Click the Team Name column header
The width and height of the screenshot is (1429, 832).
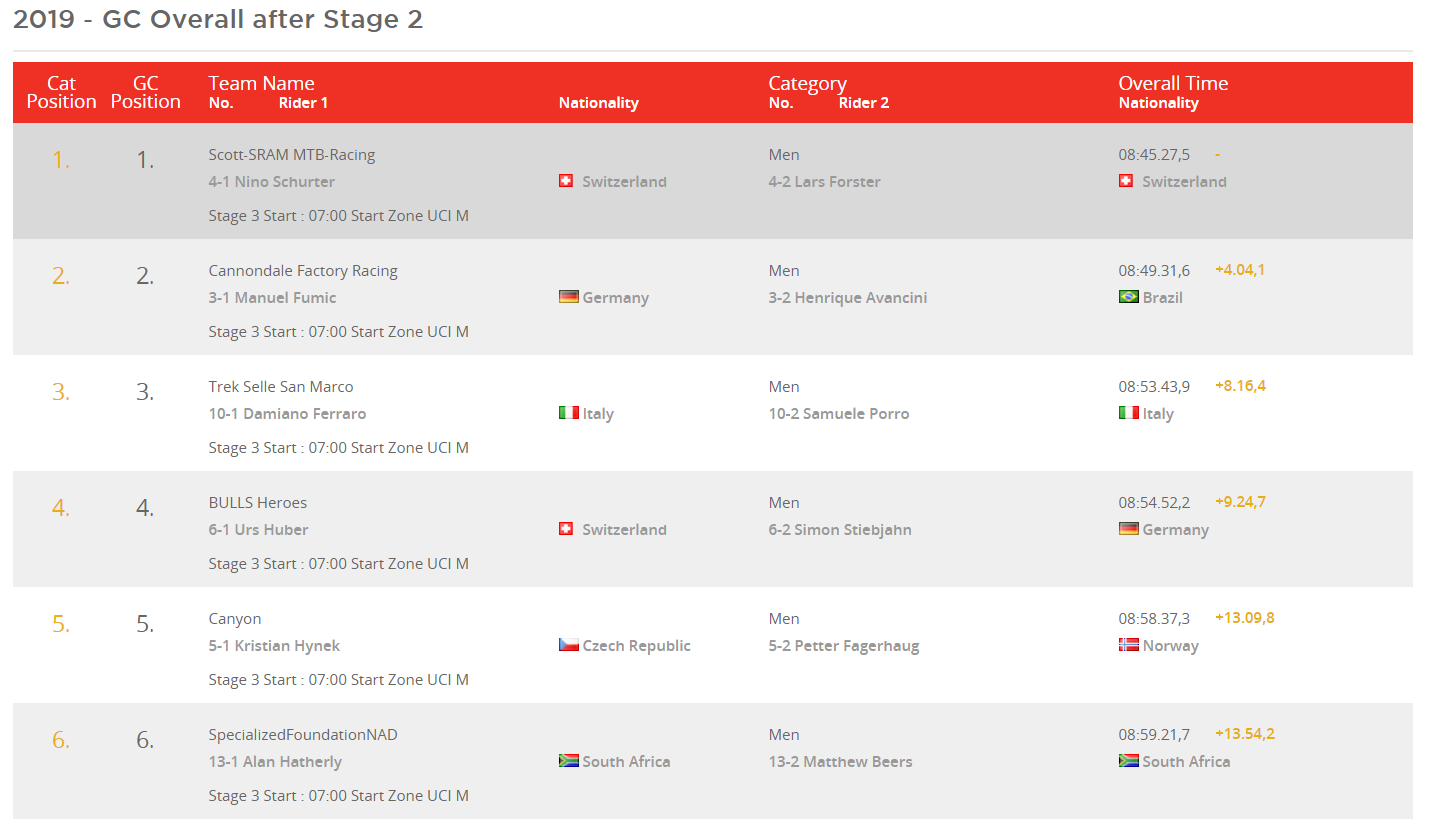[261, 84]
